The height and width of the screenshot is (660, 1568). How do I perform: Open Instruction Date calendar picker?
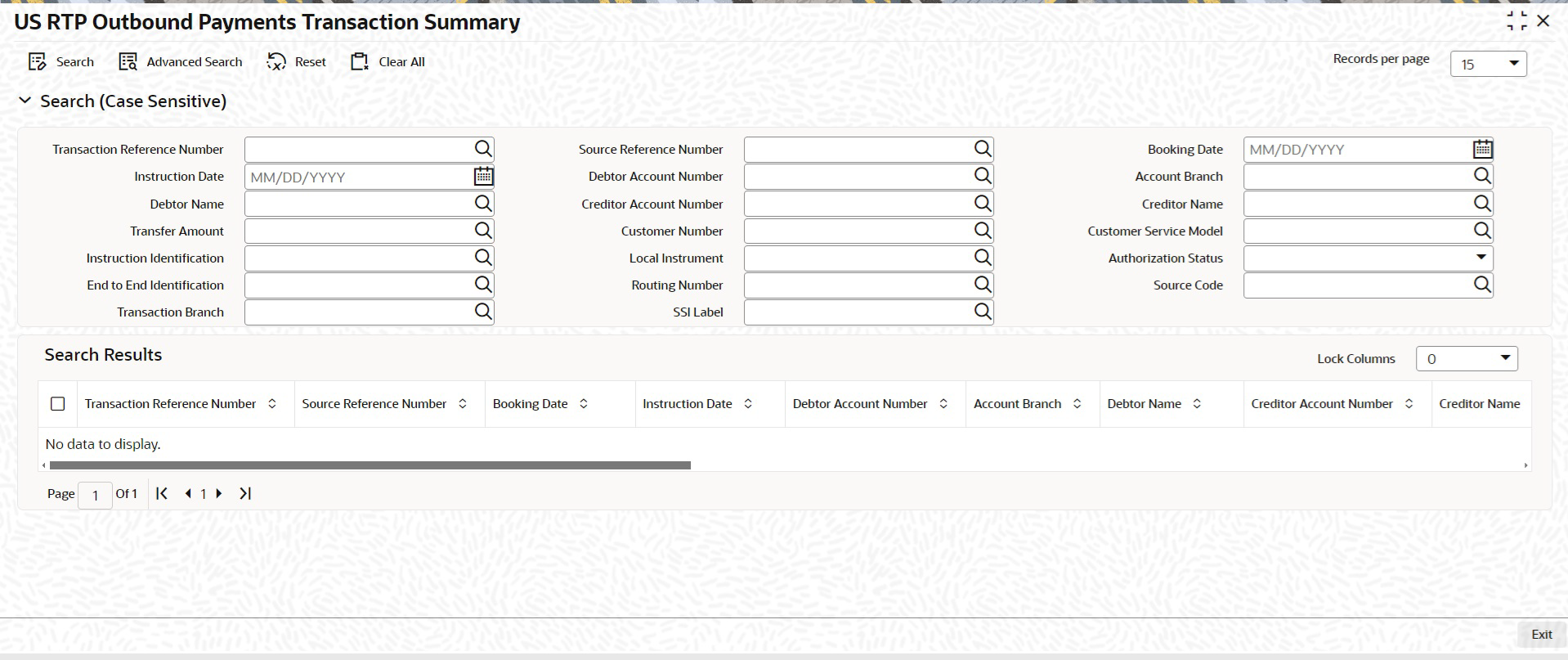(483, 176)
